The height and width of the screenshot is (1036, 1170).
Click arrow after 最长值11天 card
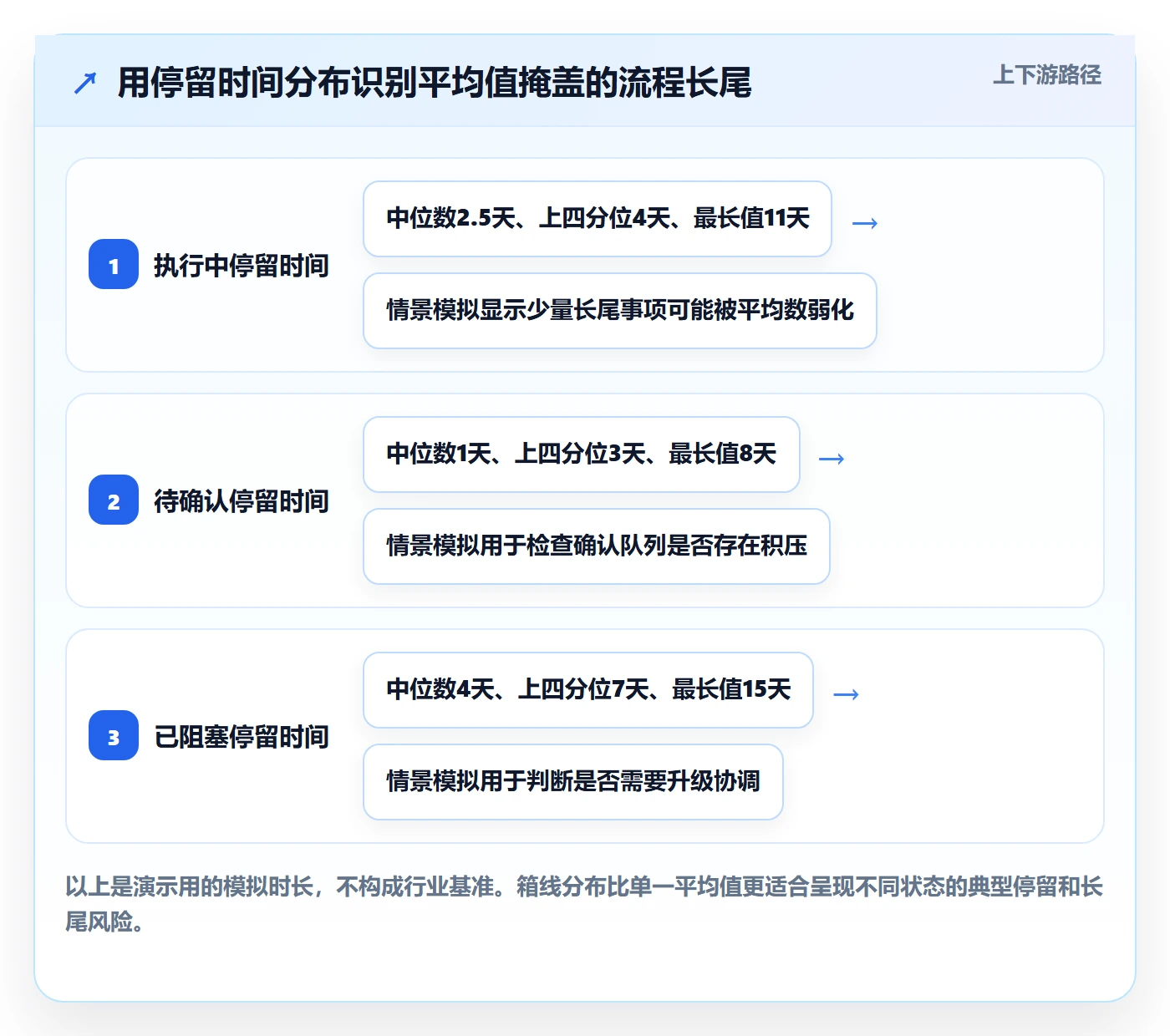tap(865, 223)
